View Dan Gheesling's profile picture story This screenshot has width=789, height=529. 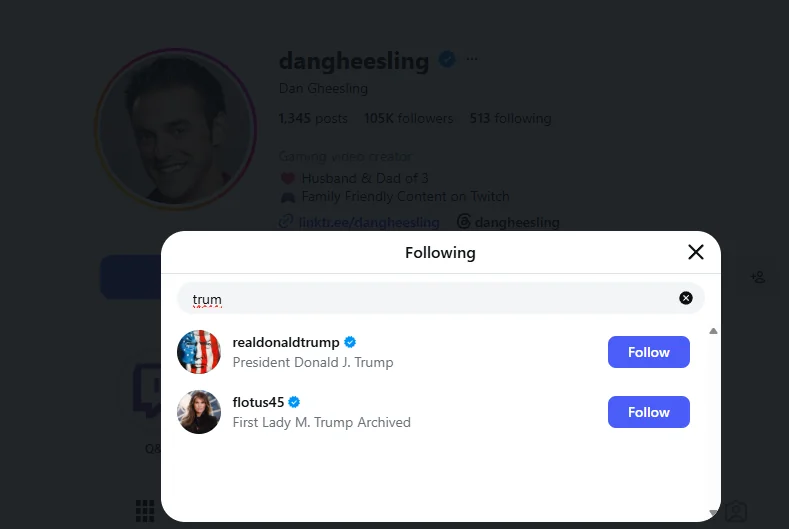(x=176, y=129)
